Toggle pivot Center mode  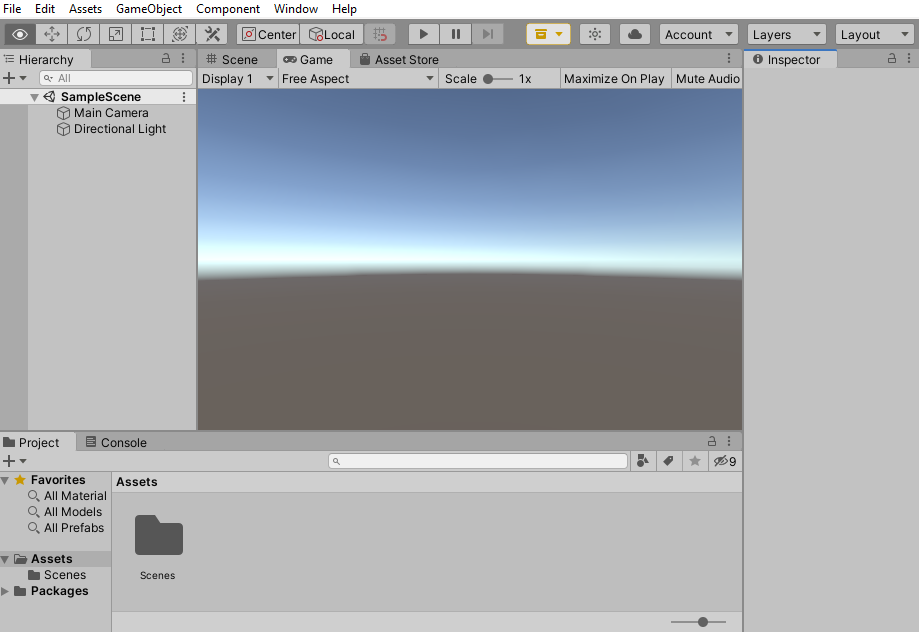click(269, 35)
